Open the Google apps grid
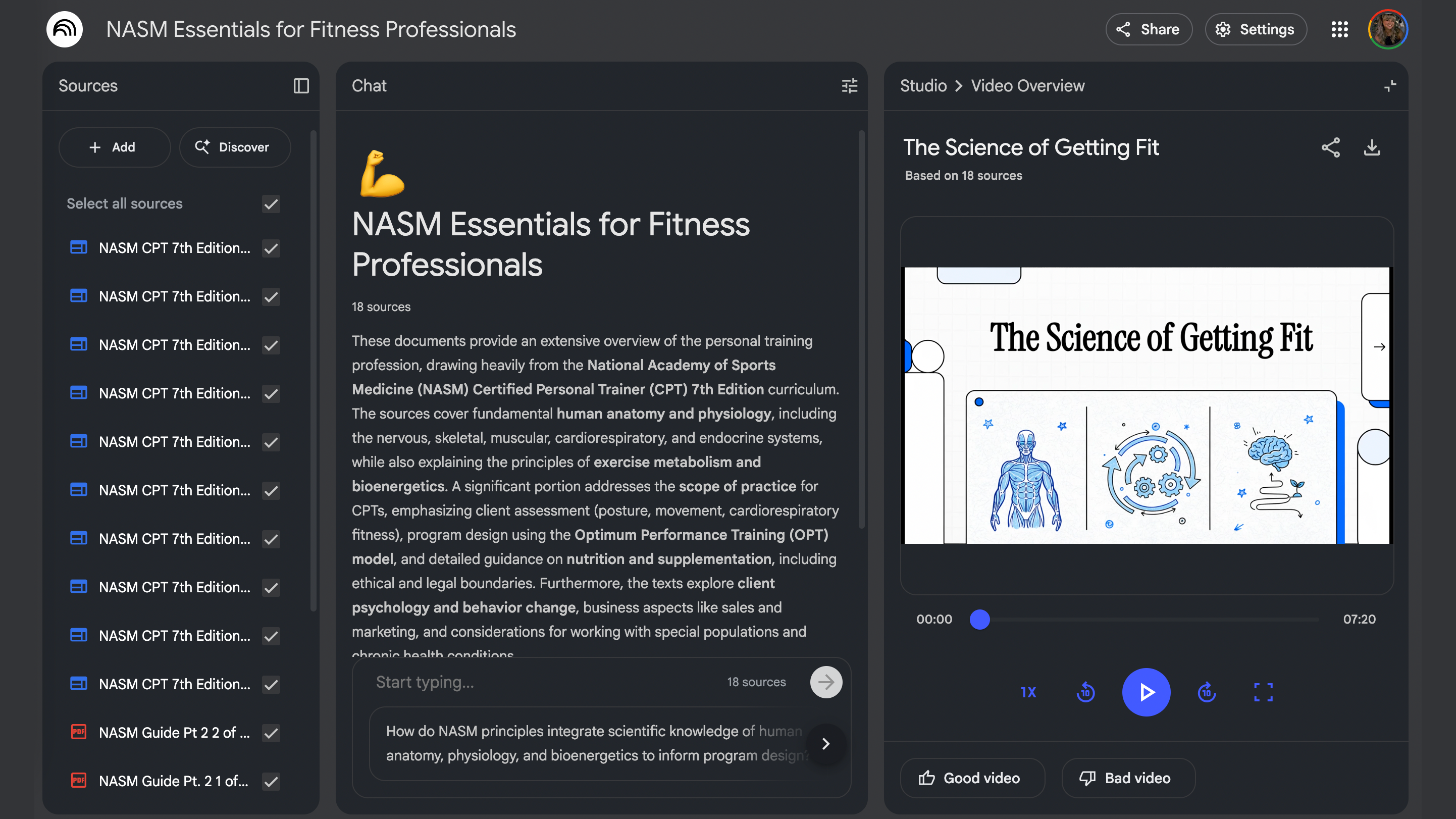 tap(1339, 29)
